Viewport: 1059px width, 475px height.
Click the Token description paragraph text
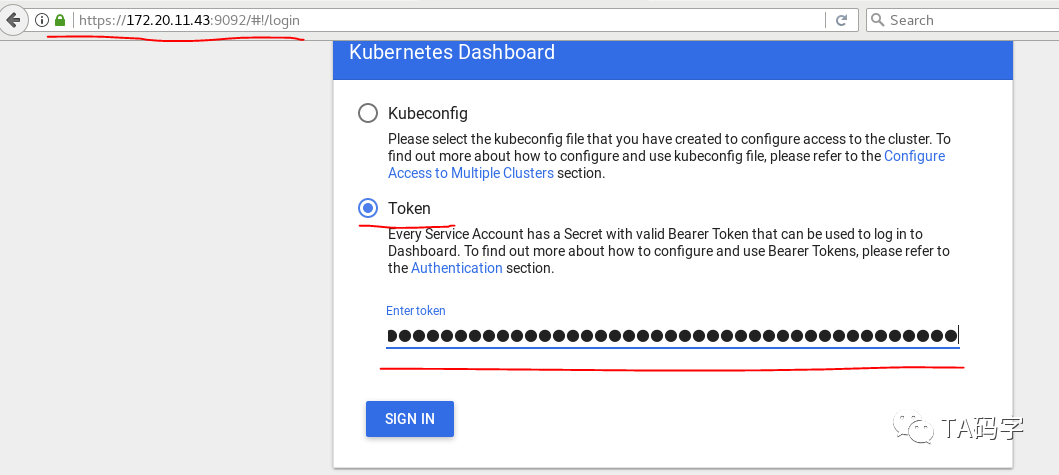(x=668, y=251)
